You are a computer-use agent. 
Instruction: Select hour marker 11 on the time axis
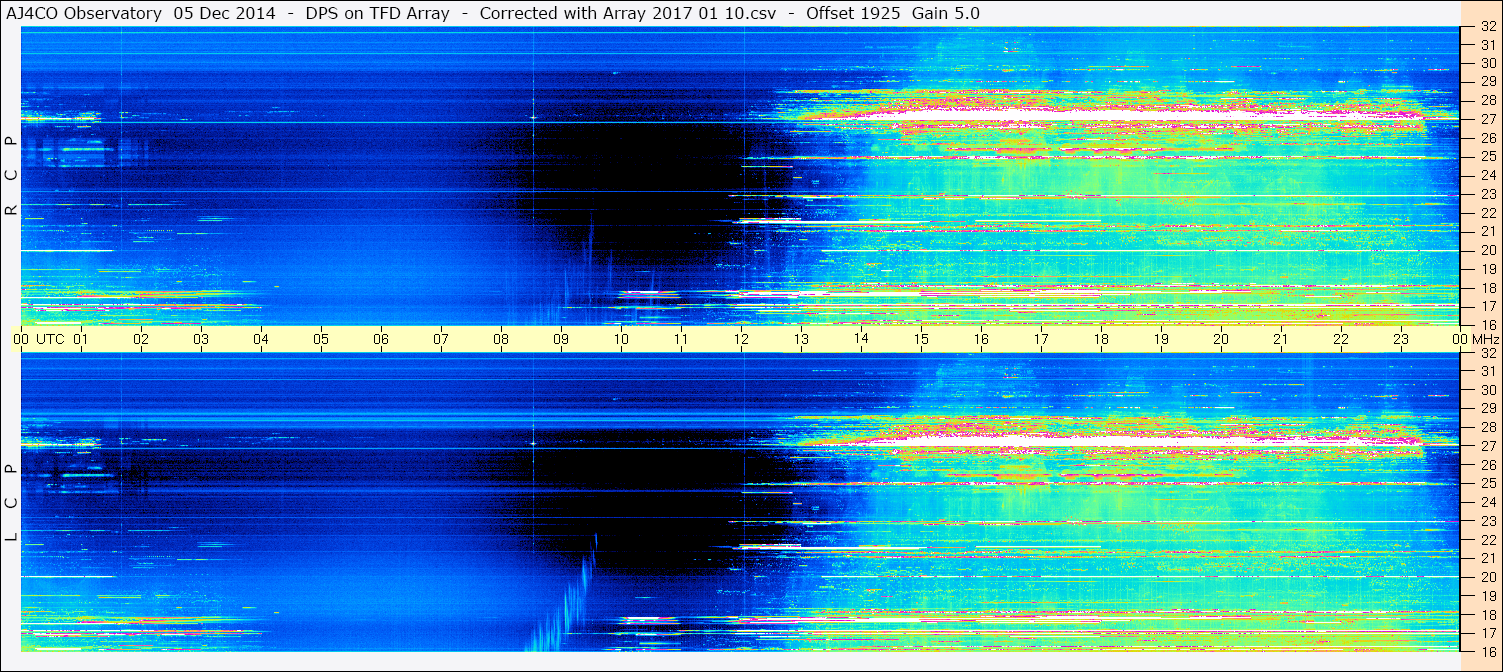[681, 339]
